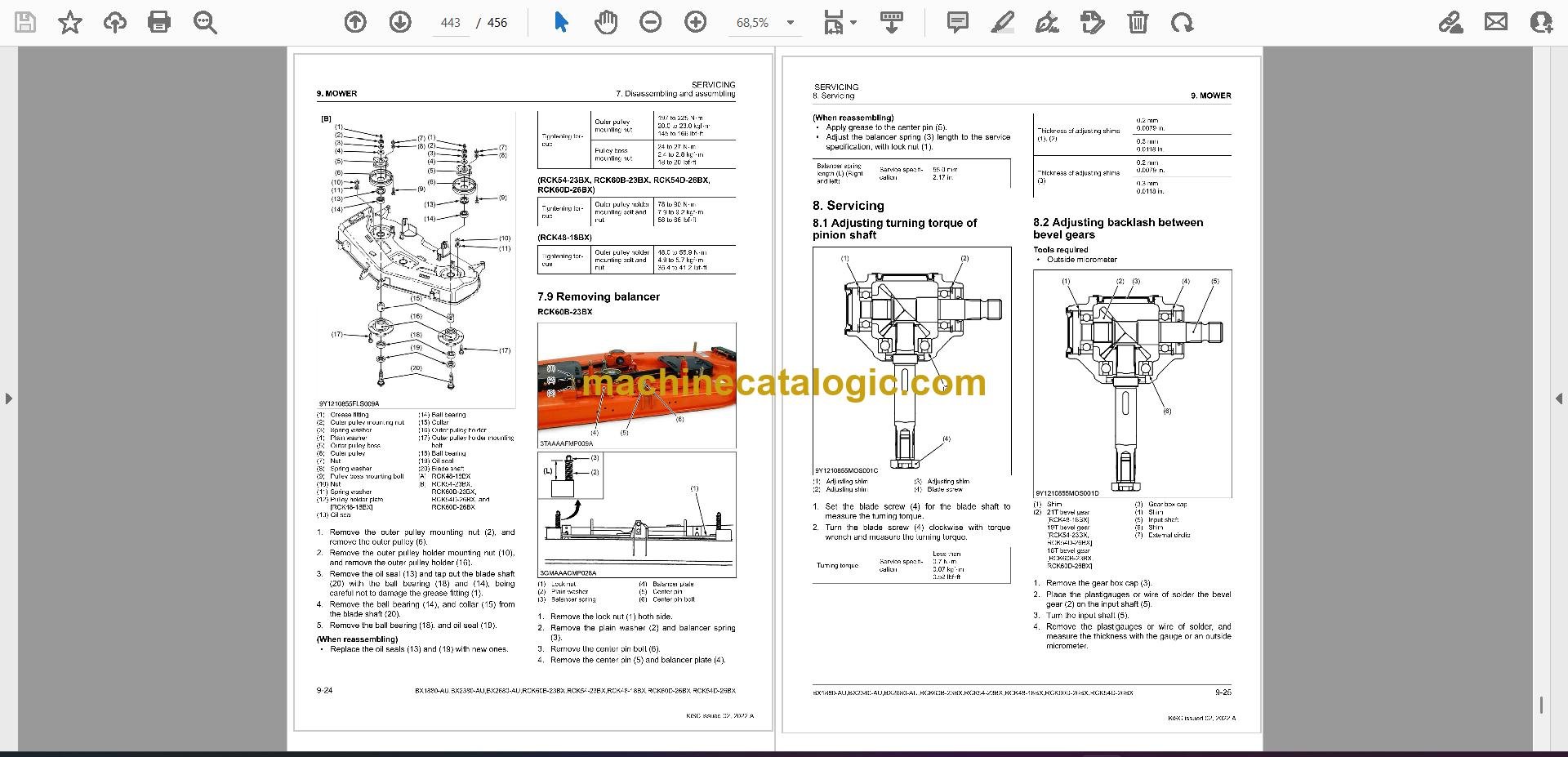Image resolution: width=1568 pixels, height=757 pixels.
Task: Go to next page with down arrow
Action: 400,22
